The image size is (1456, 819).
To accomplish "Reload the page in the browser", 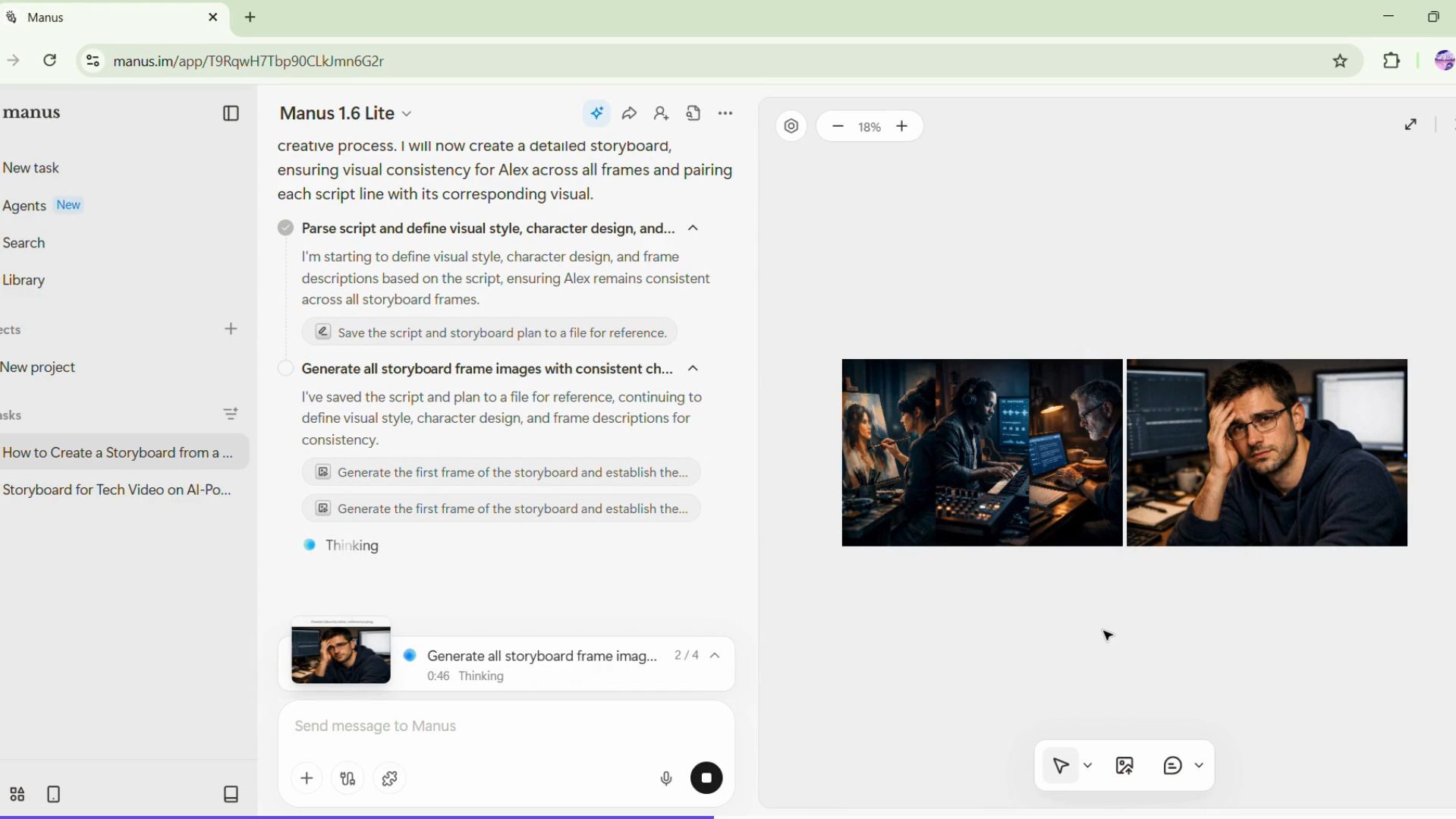I will coord(49,61).
